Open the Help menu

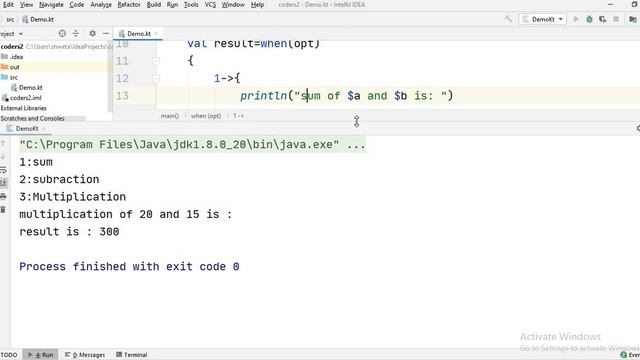257,4
